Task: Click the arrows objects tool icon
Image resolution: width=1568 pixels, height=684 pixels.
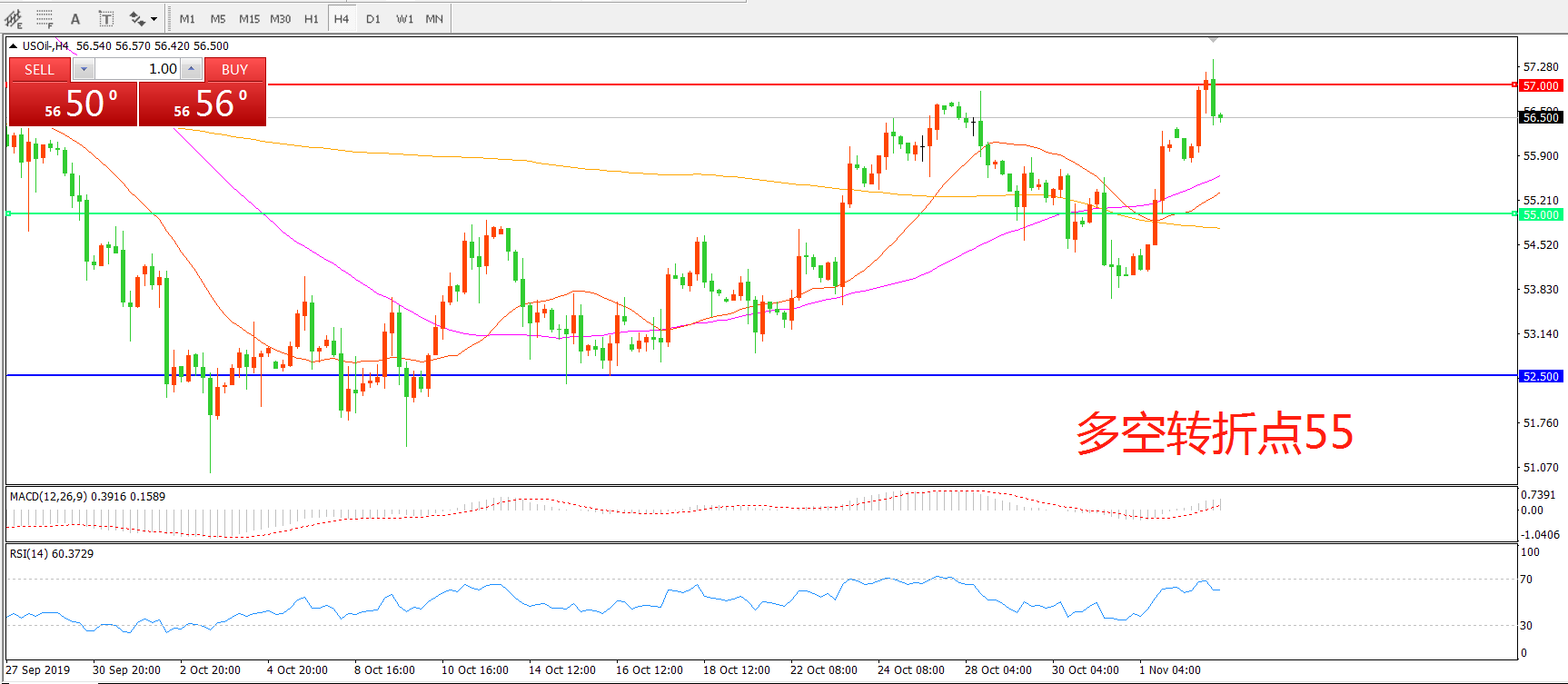Action: point(136,18)
